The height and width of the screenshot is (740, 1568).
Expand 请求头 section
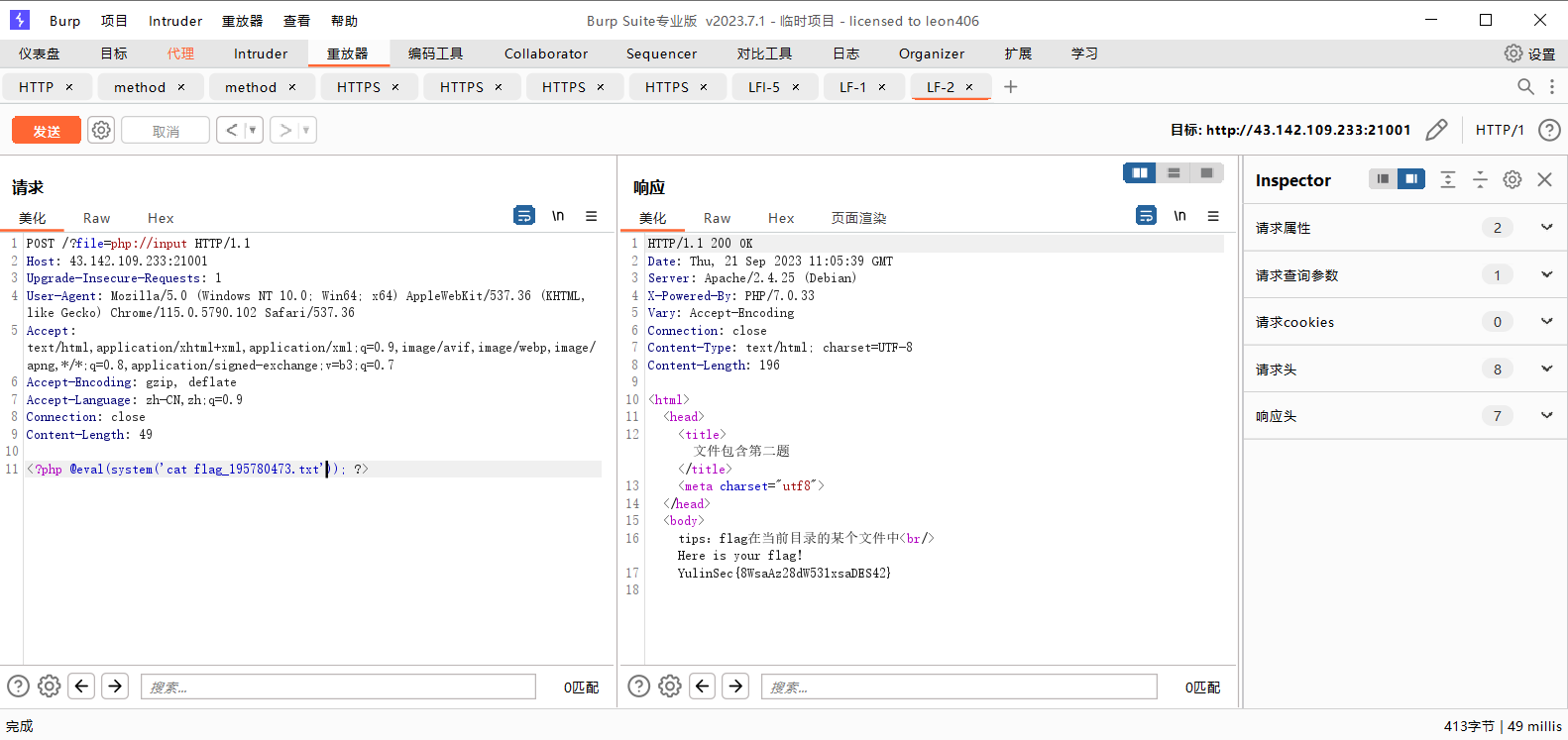point(1546,369)
